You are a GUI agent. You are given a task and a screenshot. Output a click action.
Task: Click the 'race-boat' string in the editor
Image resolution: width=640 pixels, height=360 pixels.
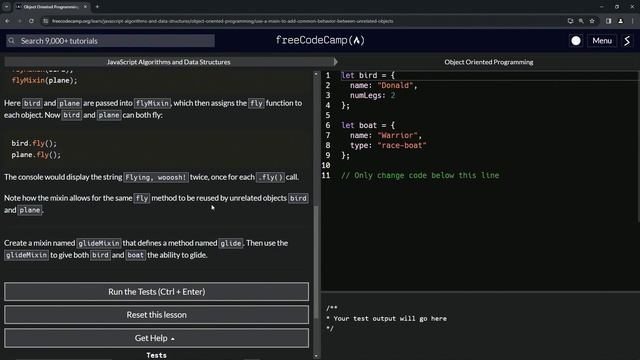(402, 145)
